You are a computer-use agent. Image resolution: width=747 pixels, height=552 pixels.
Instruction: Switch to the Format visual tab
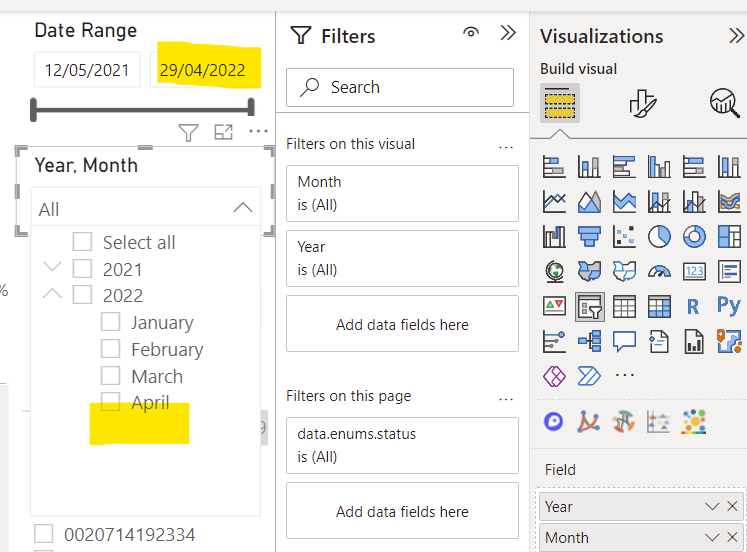pos(642,103)
